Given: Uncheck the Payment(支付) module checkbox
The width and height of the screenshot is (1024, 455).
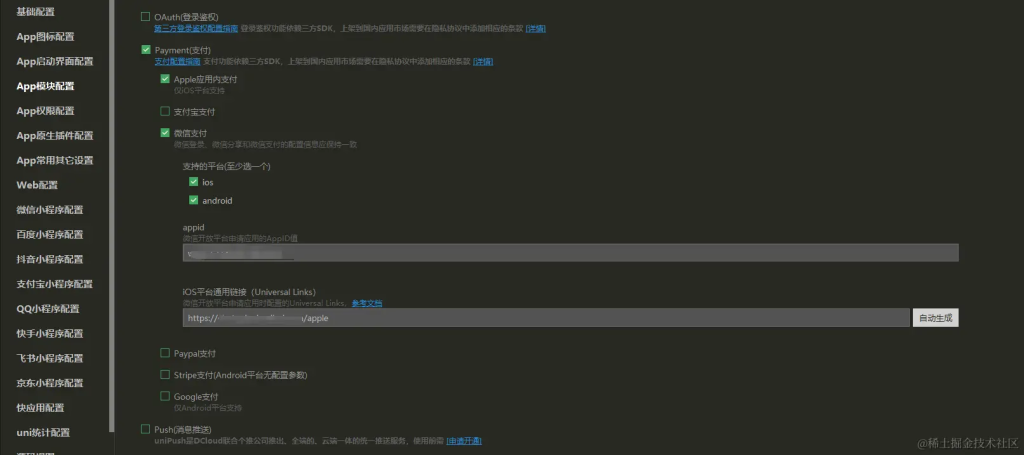Looking at the screenshot, I should coord(146,49).
